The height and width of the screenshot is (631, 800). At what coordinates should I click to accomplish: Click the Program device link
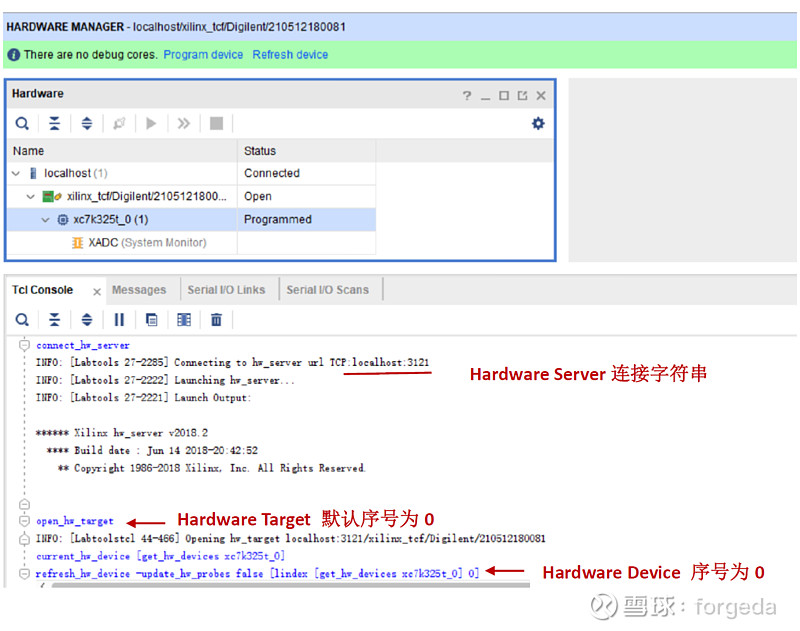point(203,55)
